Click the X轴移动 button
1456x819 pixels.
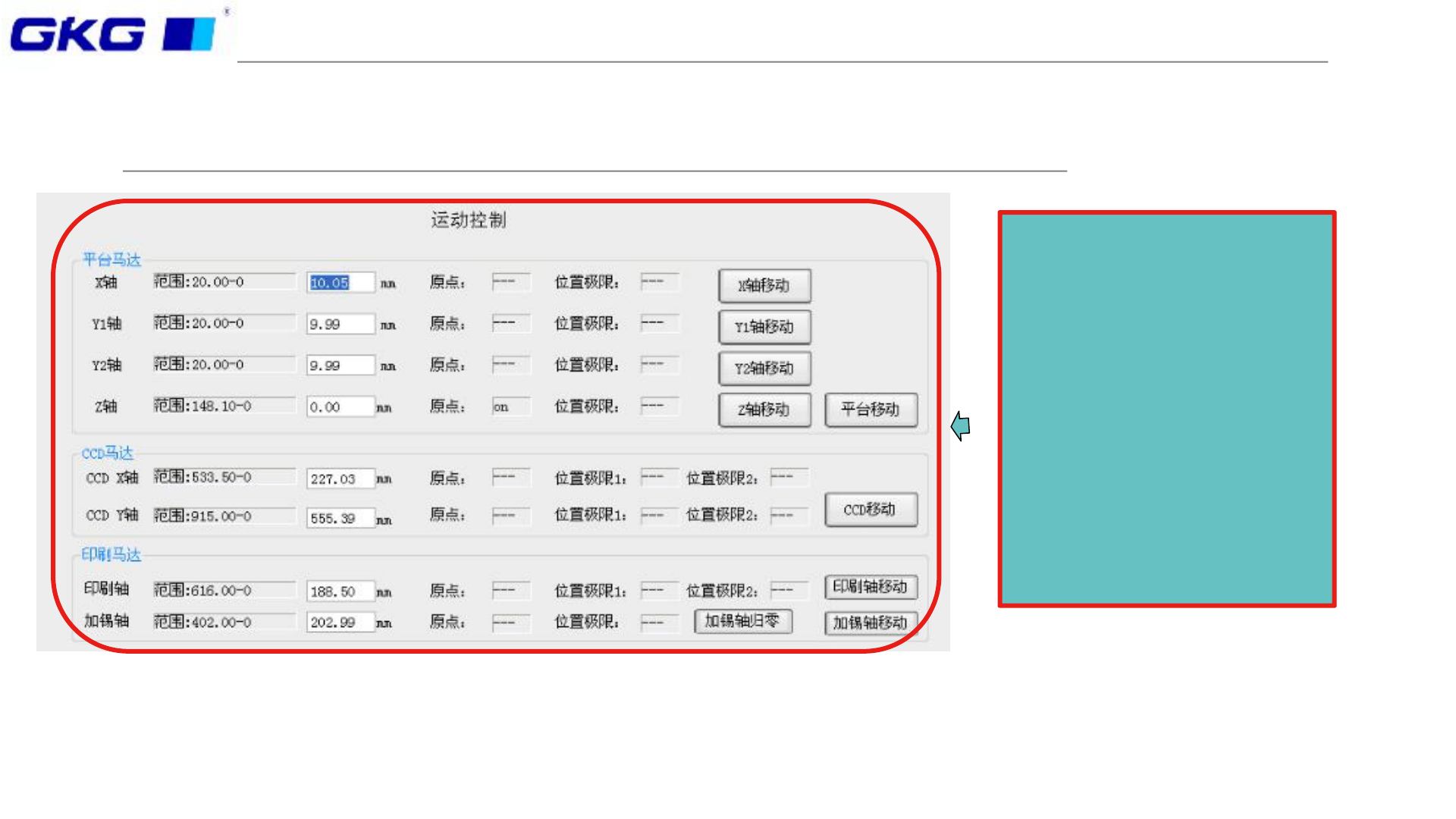[x=764, y=286]
